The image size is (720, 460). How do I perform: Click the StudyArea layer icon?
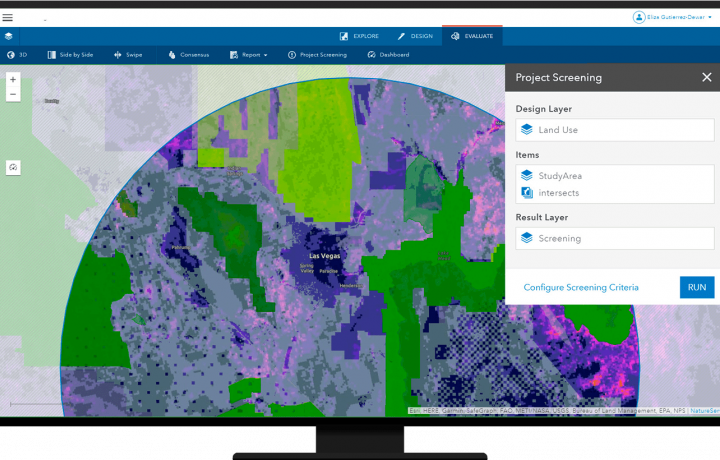[527, 175]
